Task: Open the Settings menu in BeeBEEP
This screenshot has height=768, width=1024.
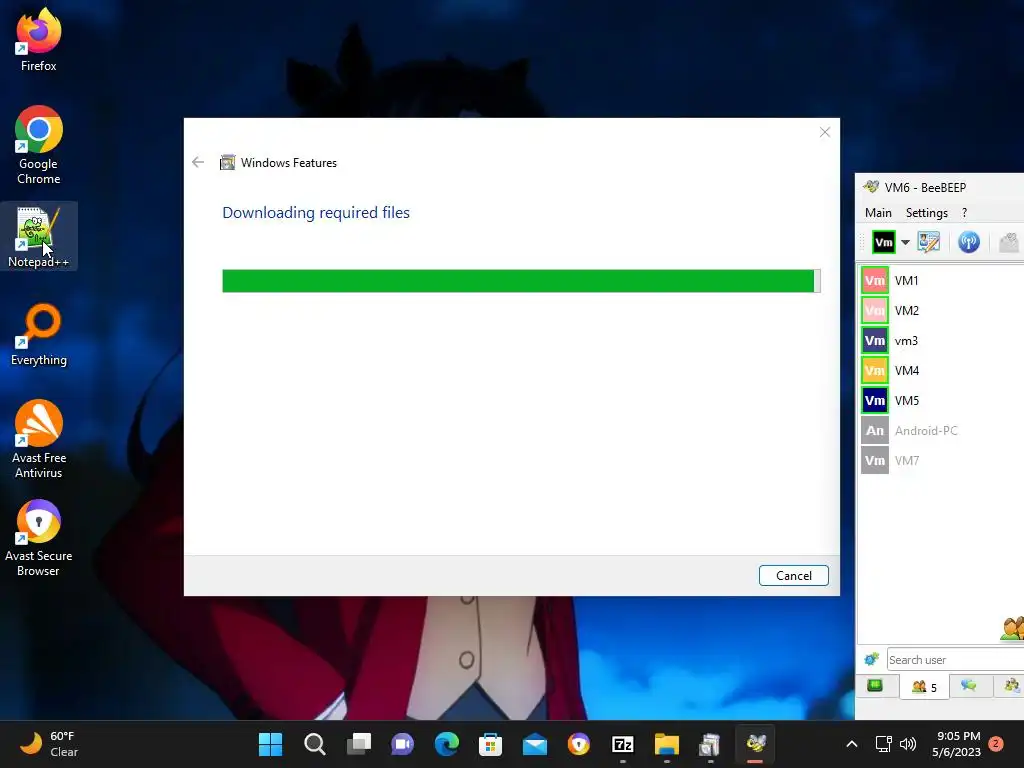Action: click(926, 213)
